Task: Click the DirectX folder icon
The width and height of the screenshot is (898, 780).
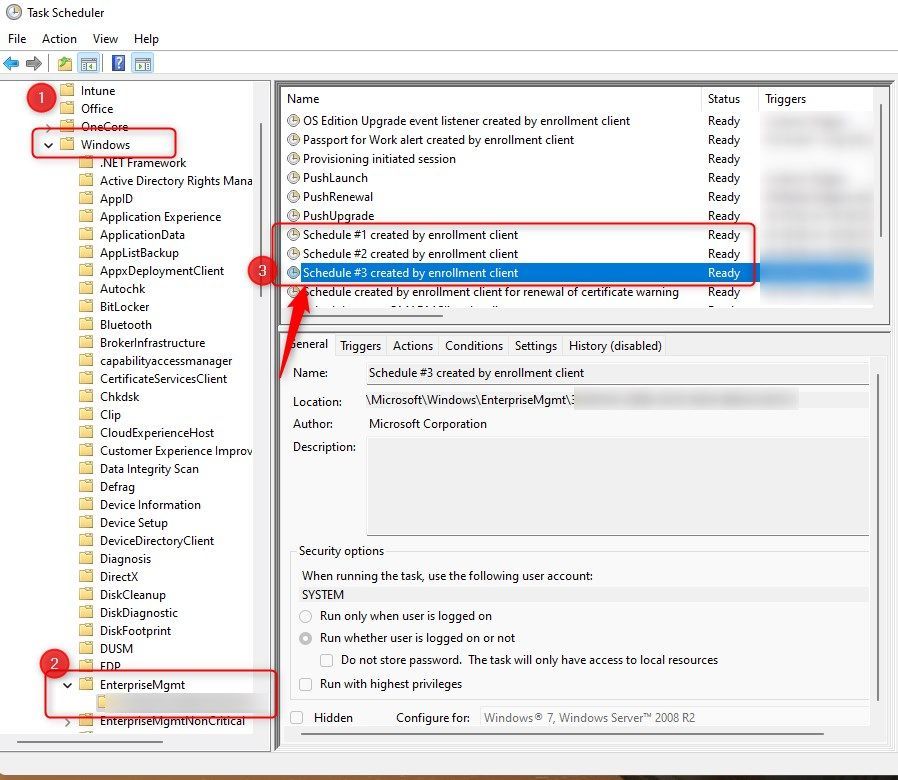Action: tap(86, 576)
